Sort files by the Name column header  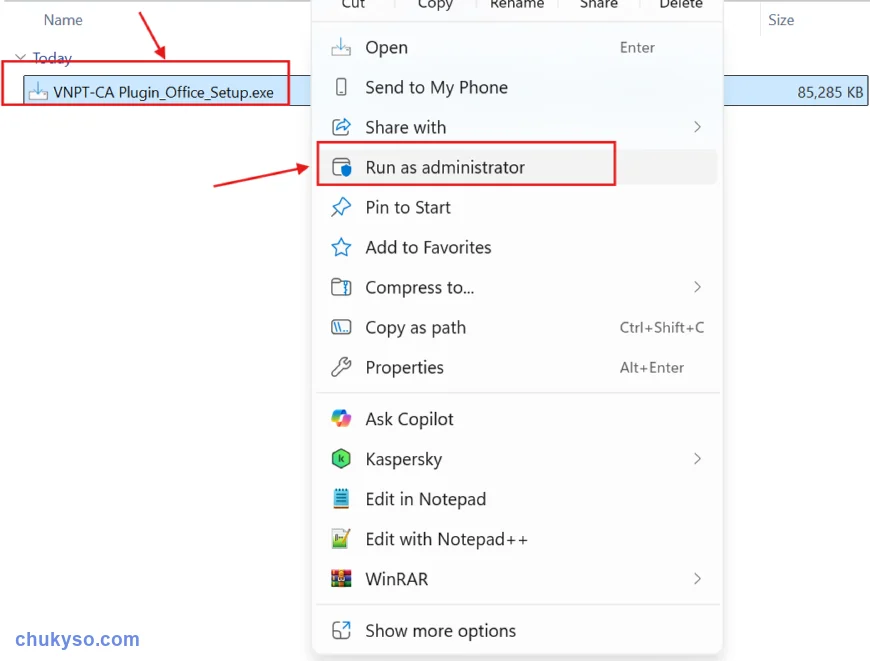63,20
